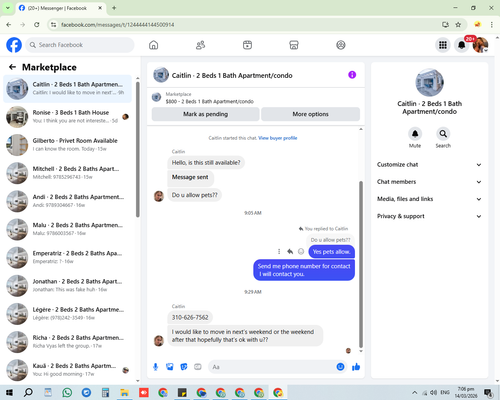Open View buyer profile link
The height and width of the screenshot is (400, 500).
click(x=278, y=138)
